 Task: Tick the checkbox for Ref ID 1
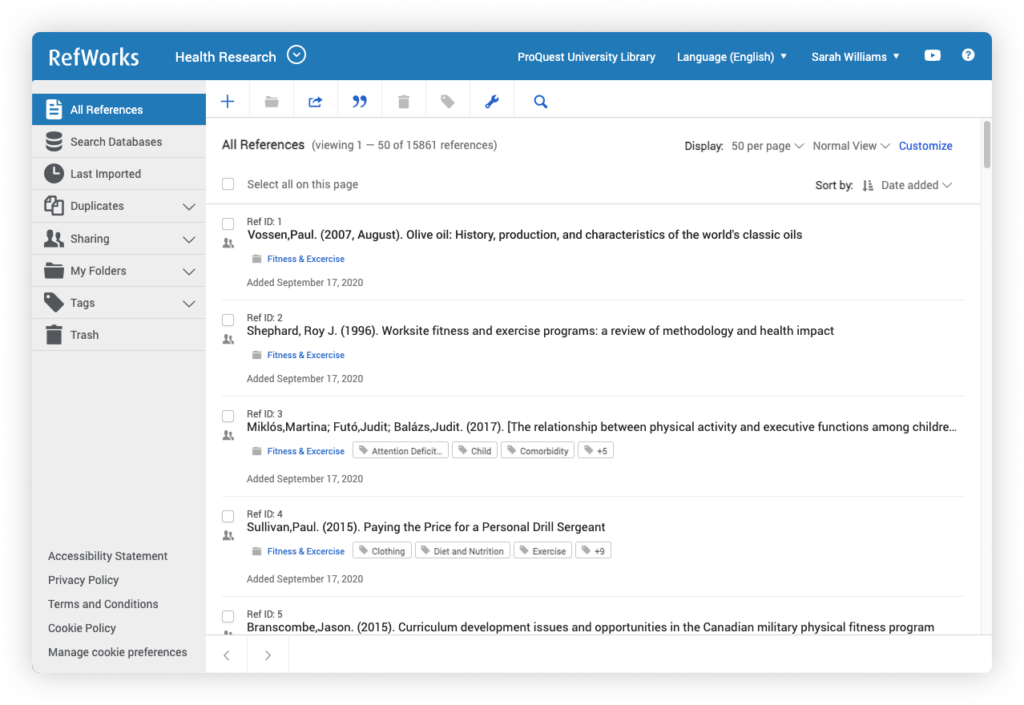click(228, 223)
